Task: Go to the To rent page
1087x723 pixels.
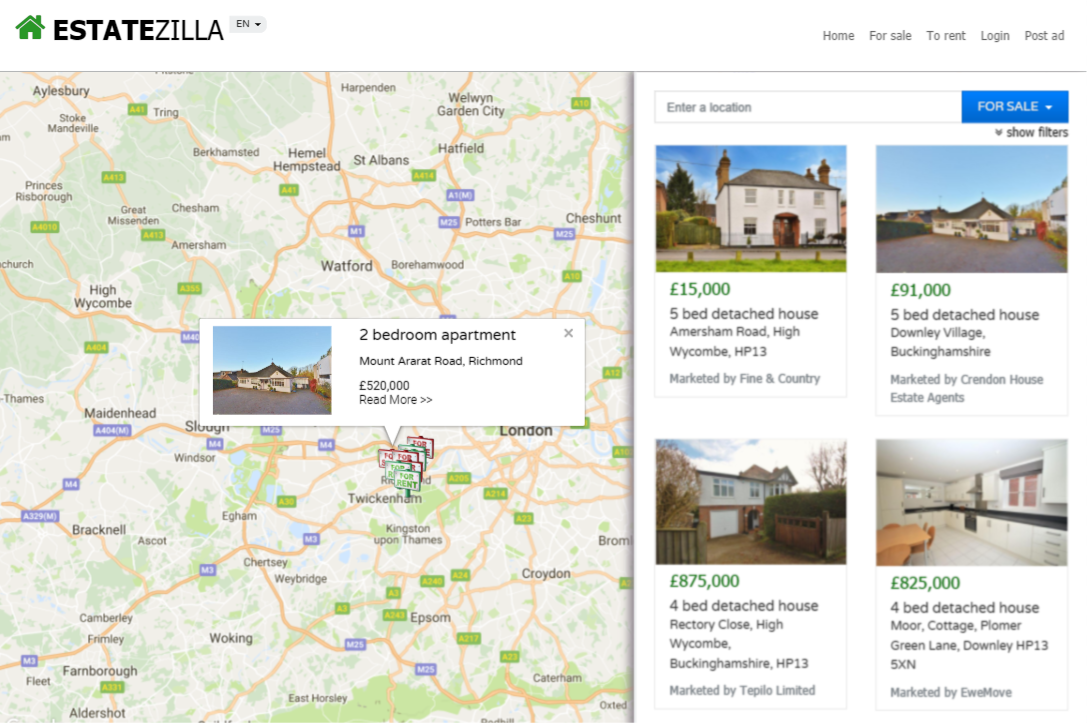Action: (x=946, y=35)
